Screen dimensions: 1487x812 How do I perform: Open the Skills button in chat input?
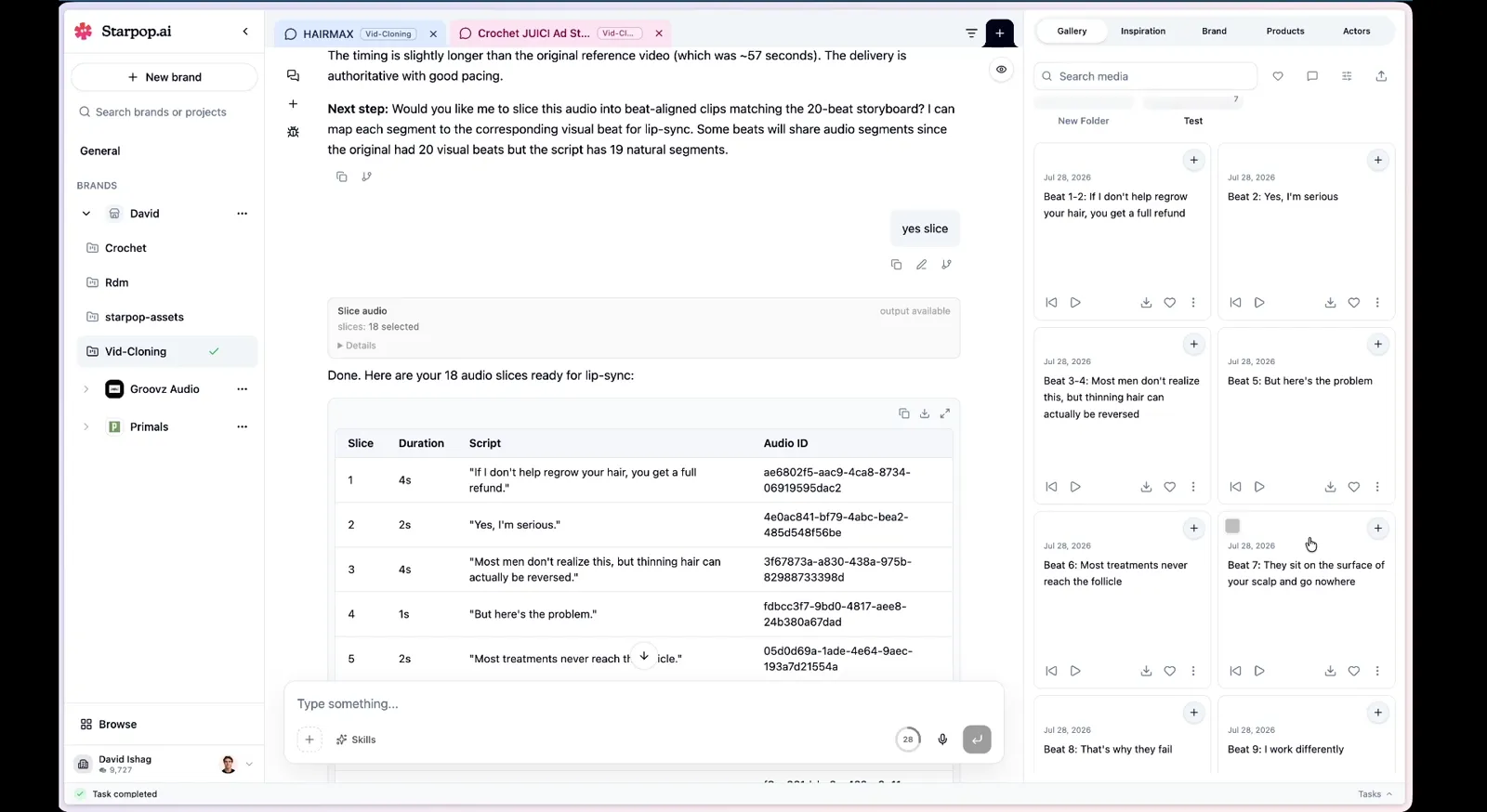pyautogui.click(x=356, y=740)
